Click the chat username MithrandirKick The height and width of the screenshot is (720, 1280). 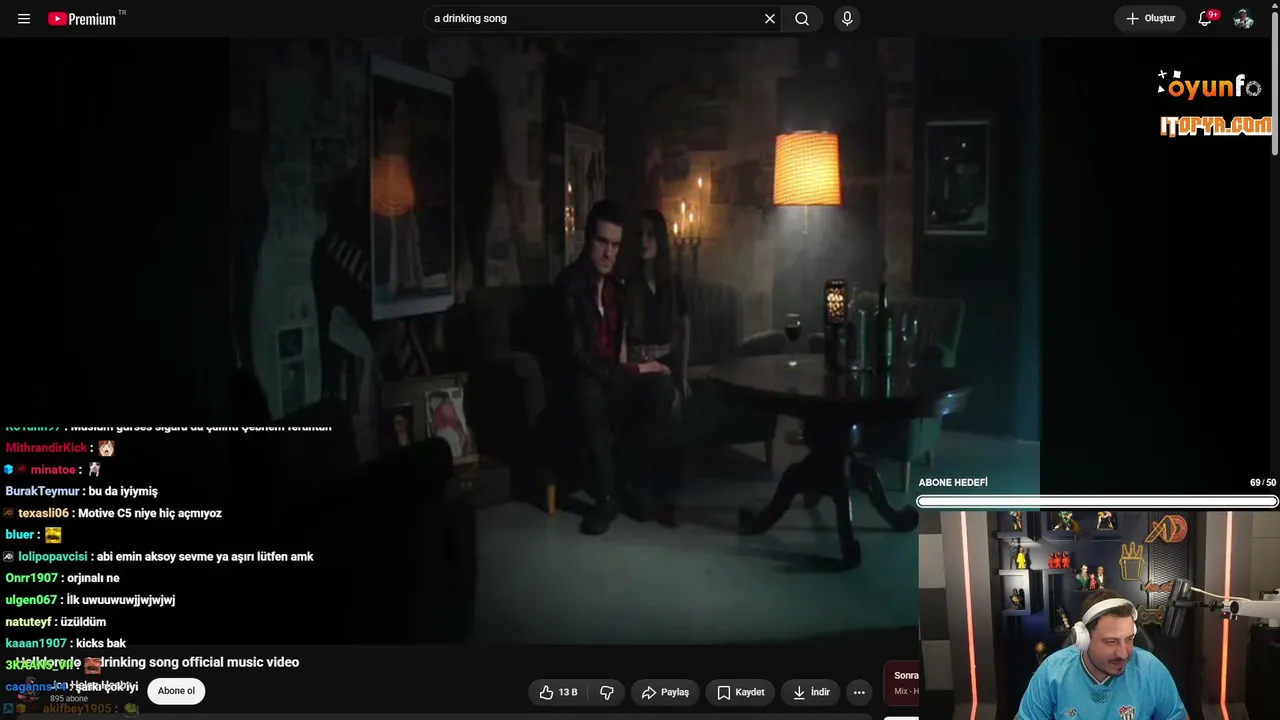pyautogui.click(x=46, y=448)
